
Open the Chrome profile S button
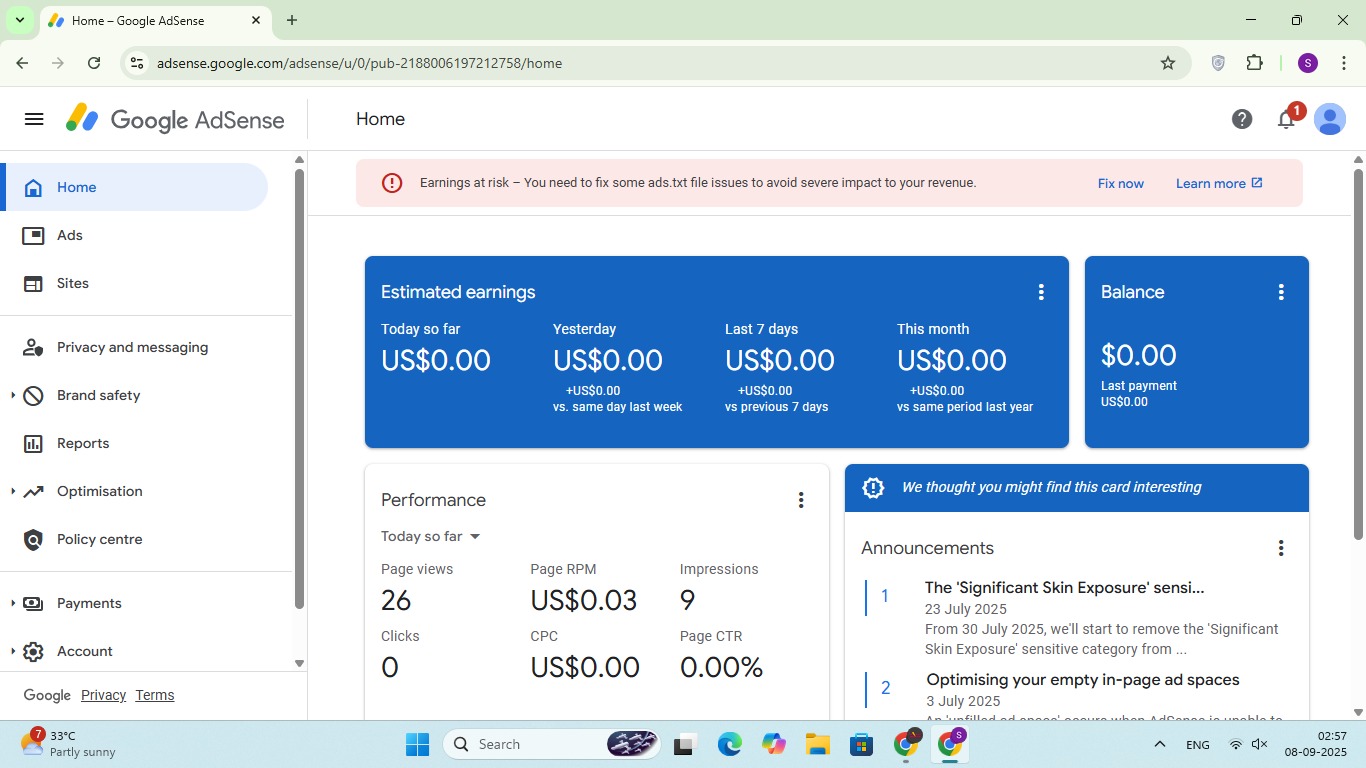1308,63
